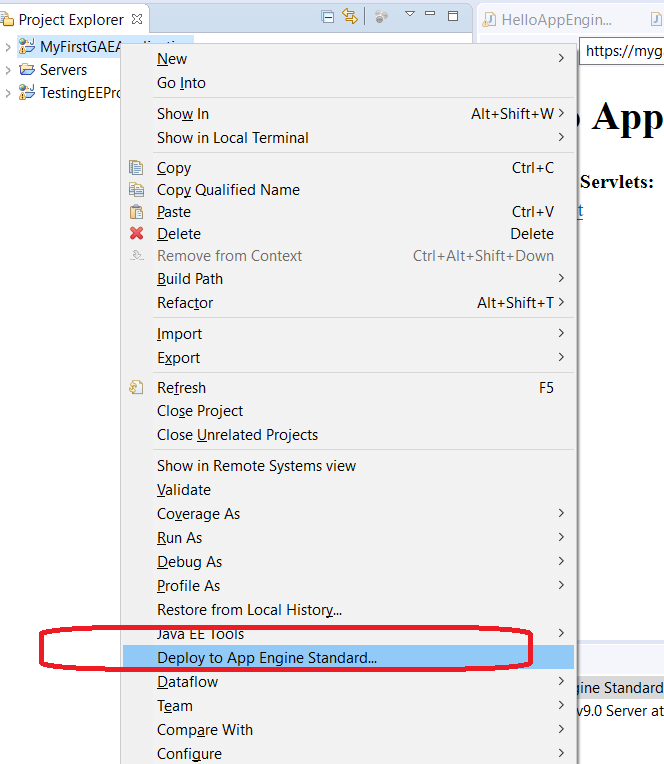Viewport: 664px width, 764px height.
Task: Open the Run As submenu
Action: point(180,538)
